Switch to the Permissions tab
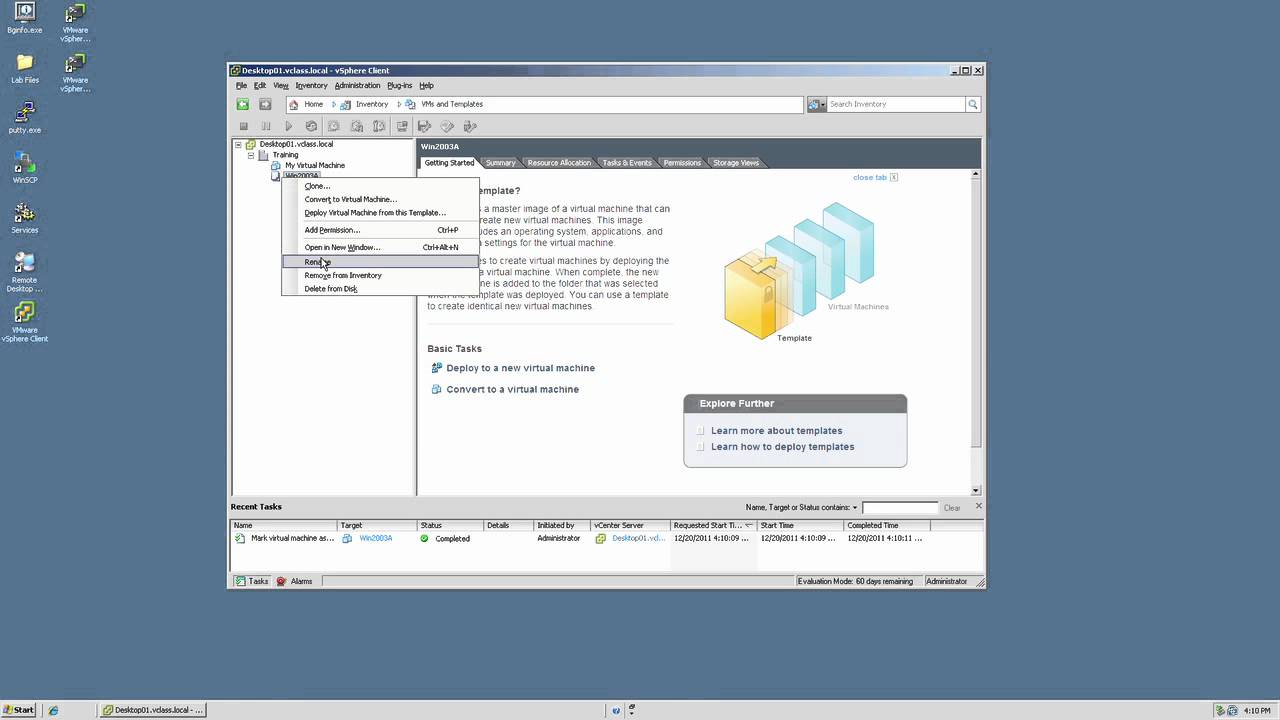The height and width of the screenshot is (720, 1280). pyautogui.click(x=682, y=163)
